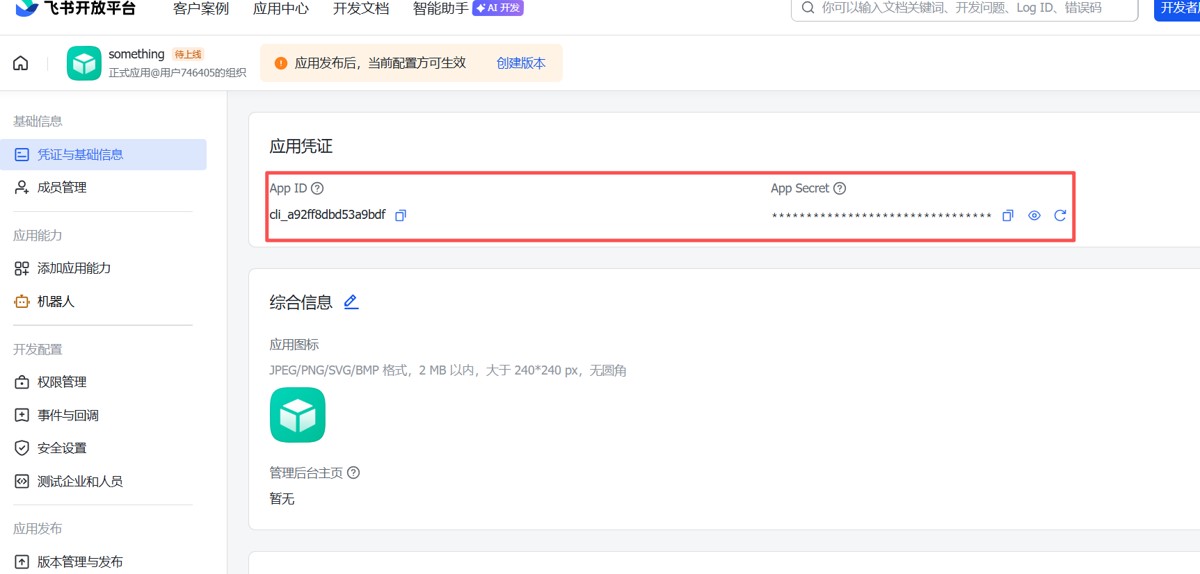Click App ID text cli_a92ff8dbd53a9bdf
The height and width of the screenshot is (574, 1200).
[327, 215]
